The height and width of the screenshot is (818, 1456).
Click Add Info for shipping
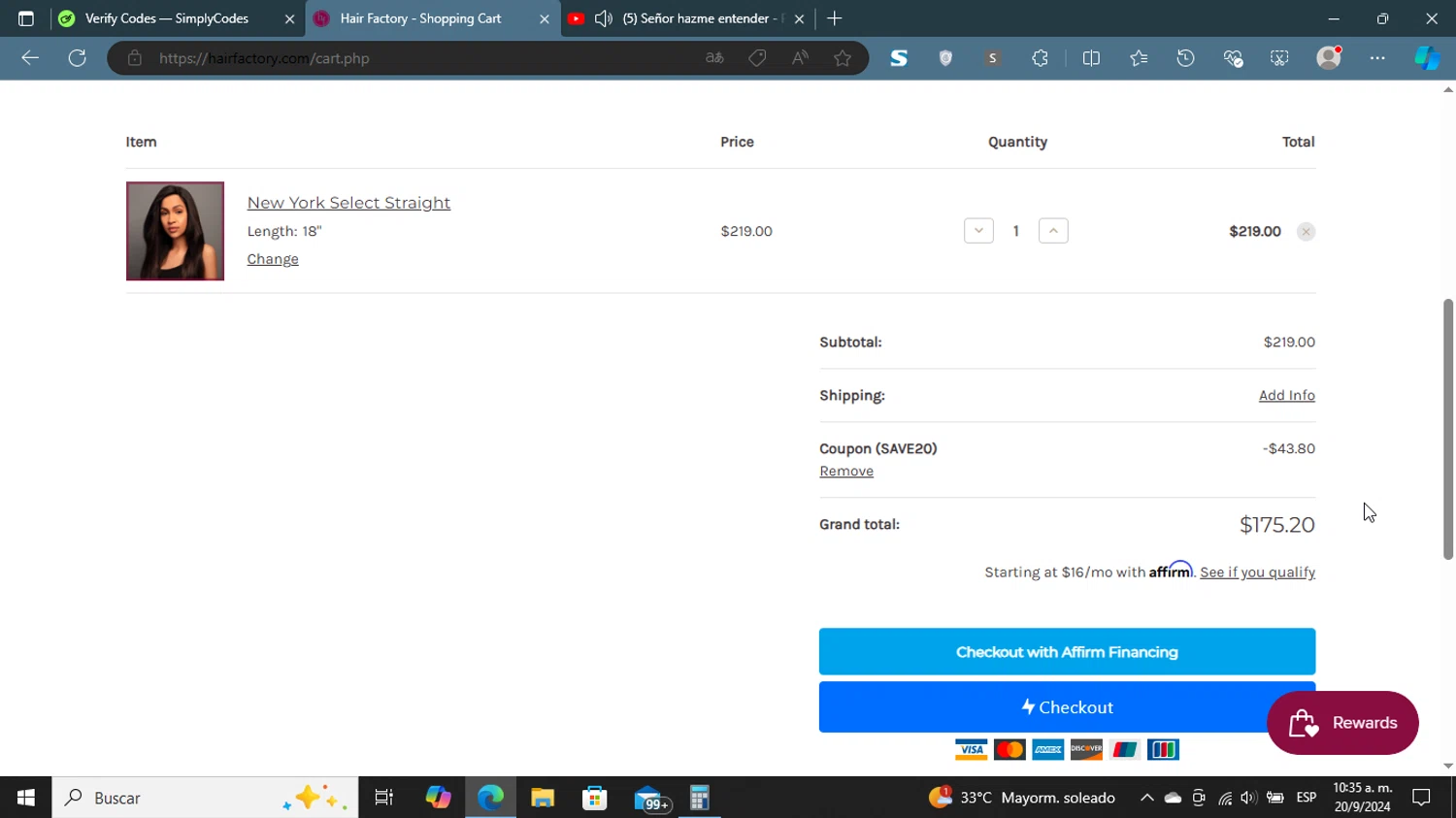[x=1287, y=395]
